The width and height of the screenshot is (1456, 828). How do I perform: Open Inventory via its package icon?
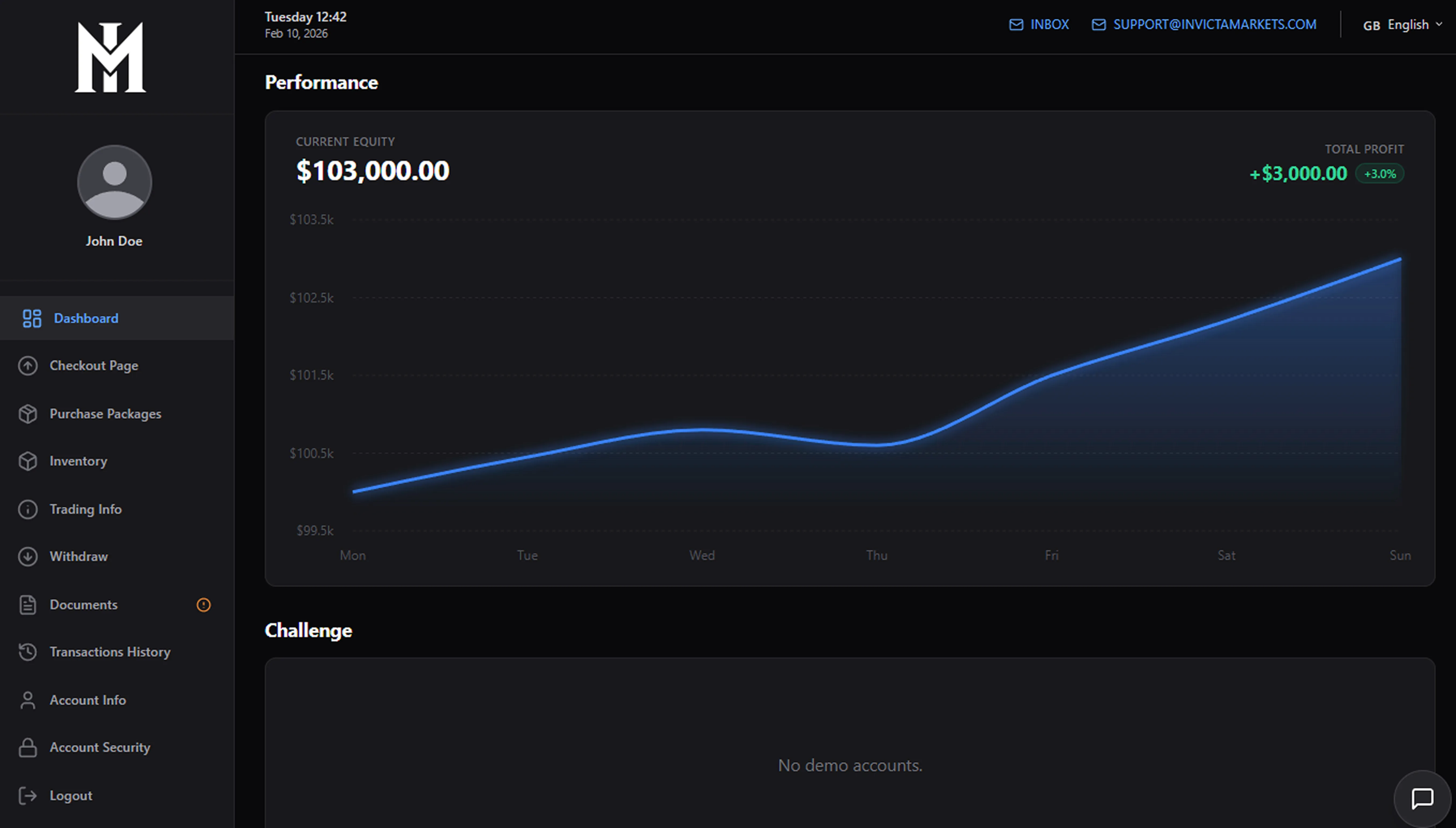pos(28,461)
